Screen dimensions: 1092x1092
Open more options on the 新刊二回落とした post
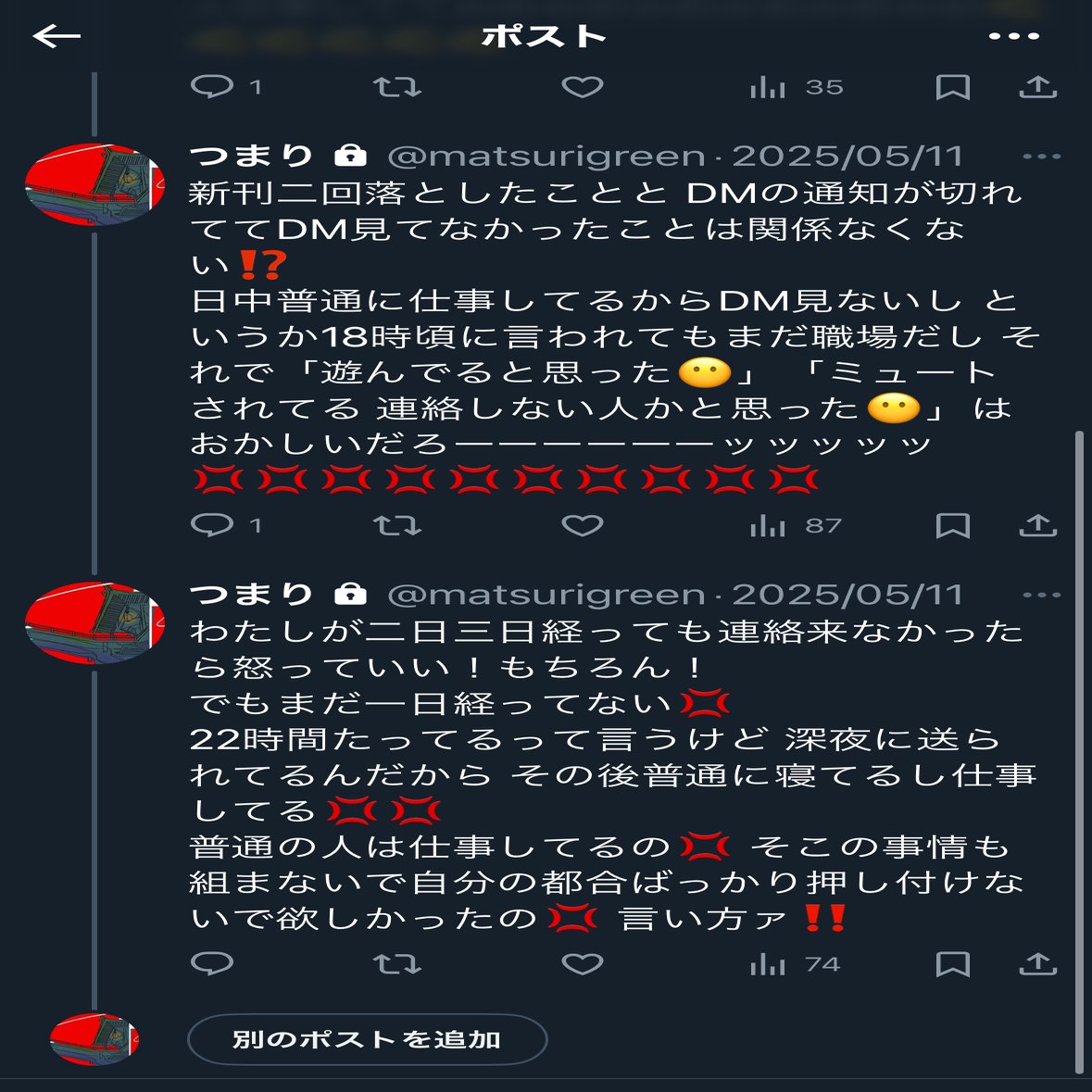click(x=1041, y=157)
